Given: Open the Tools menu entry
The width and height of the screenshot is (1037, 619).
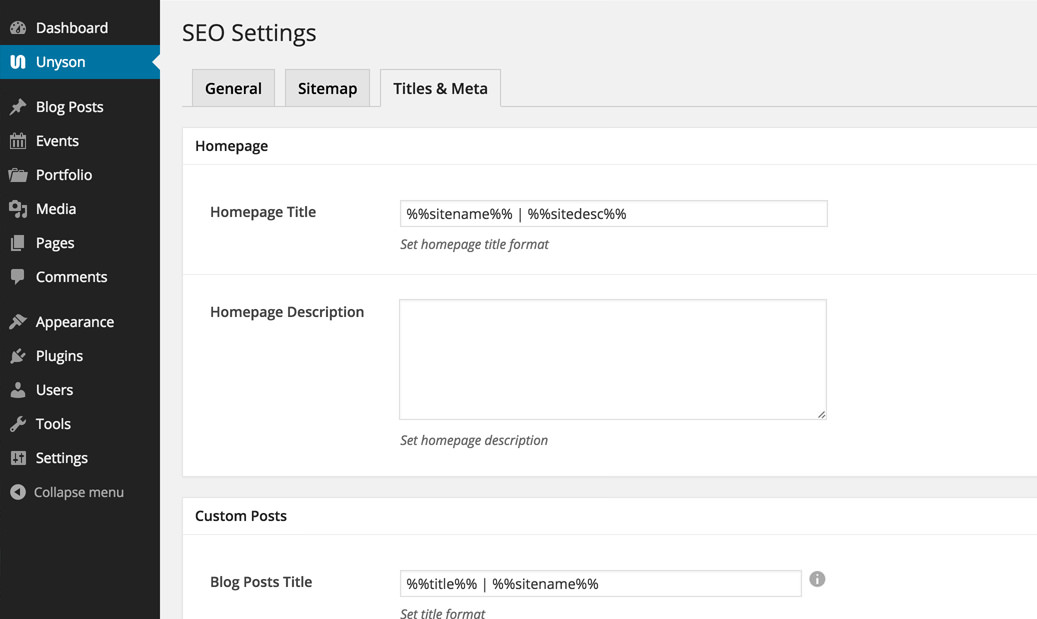Looking at the screenshot, I should [x=80, y=424].
